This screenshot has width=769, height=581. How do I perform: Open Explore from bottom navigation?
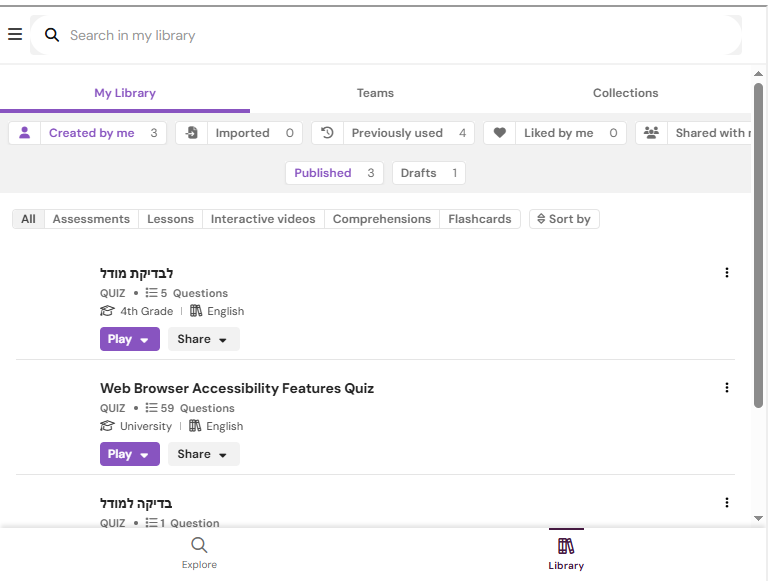click(199, 552)
